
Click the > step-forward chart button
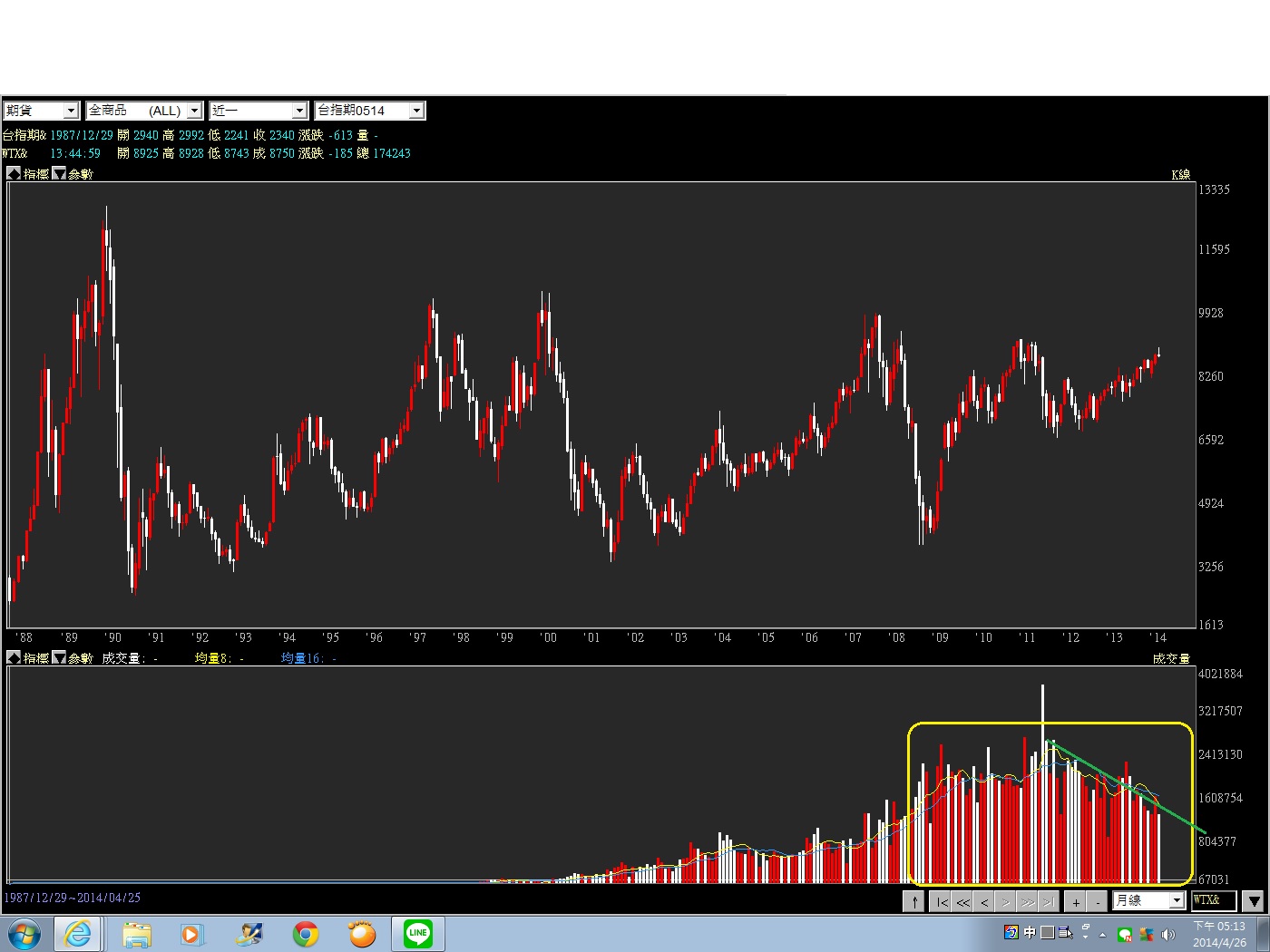click(x=1005, y=901)
